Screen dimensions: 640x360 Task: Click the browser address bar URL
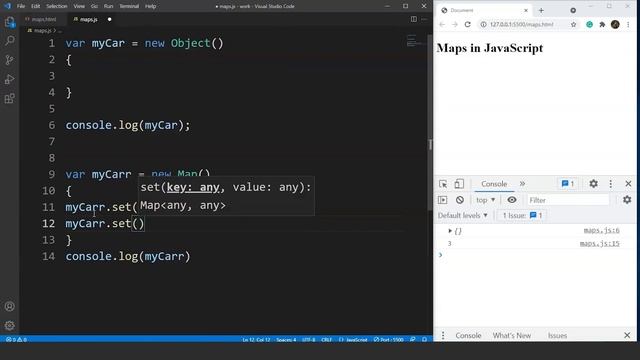coord(522,24)
